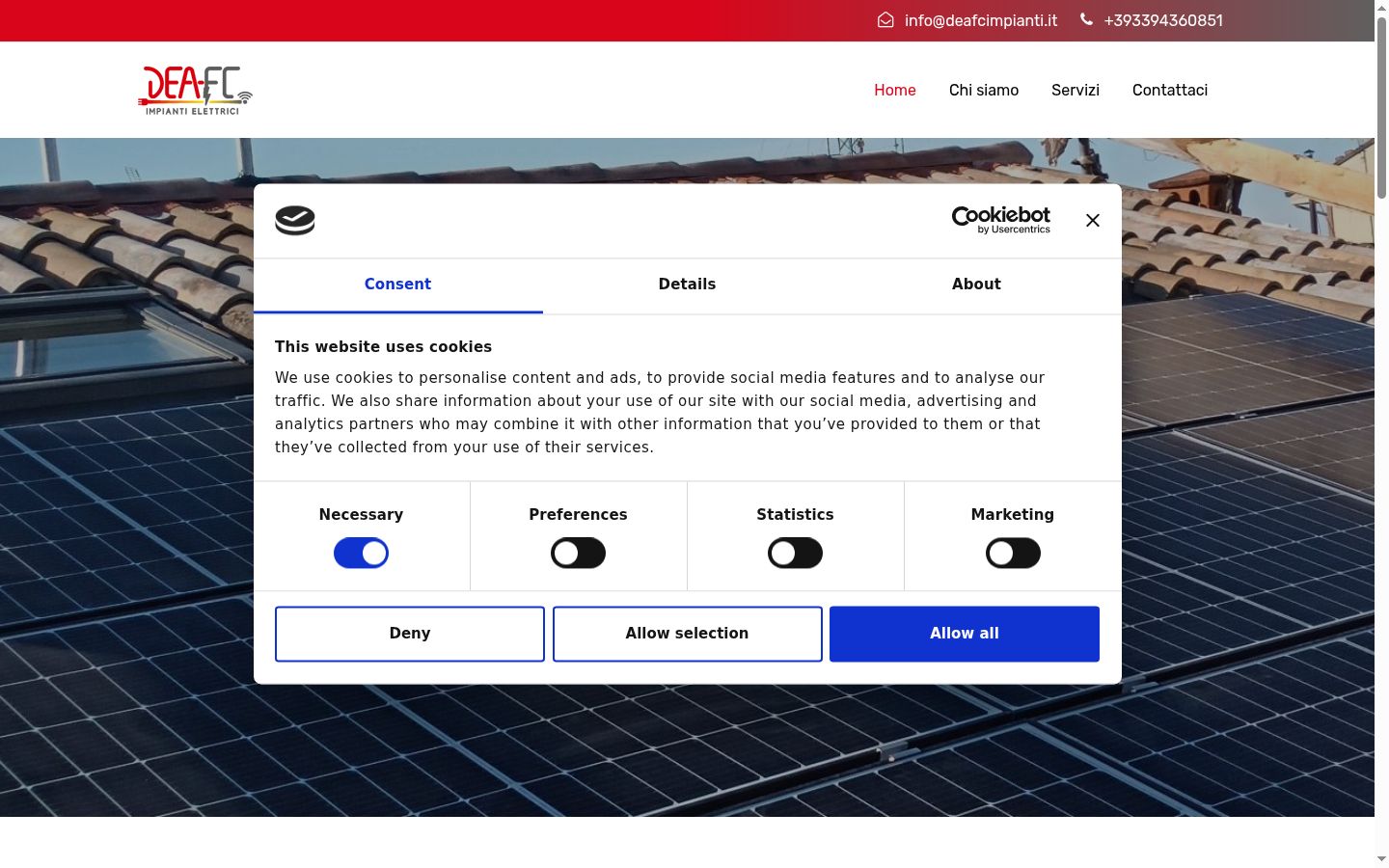Enable the Marketing cookies switch
The width and height of the screenshot is (1389, 868).
click(1013, 553)
